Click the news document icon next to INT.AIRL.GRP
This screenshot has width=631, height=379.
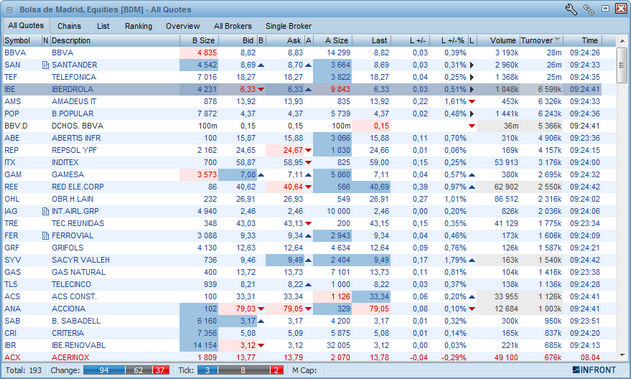pos(45,211)
